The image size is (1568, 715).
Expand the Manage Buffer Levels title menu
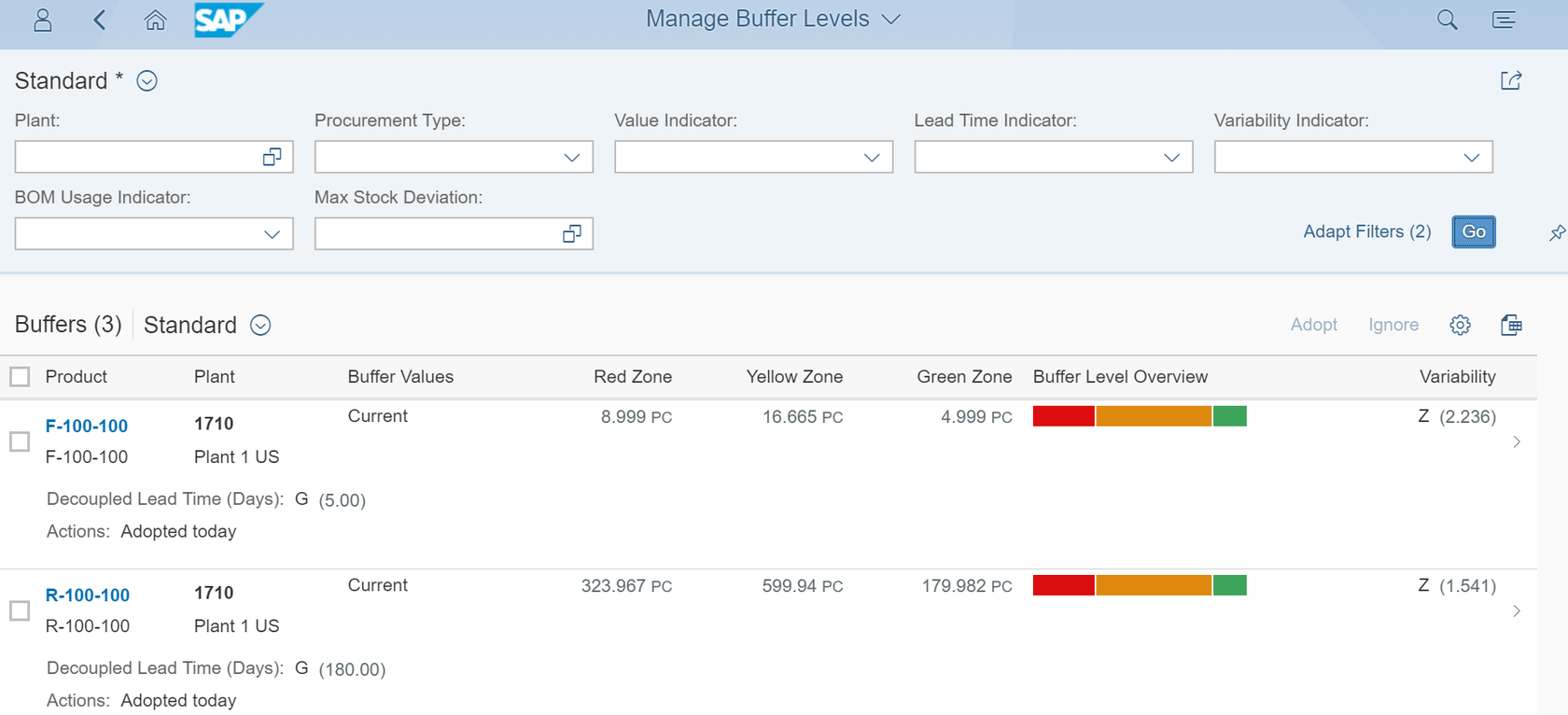(891, 20)
